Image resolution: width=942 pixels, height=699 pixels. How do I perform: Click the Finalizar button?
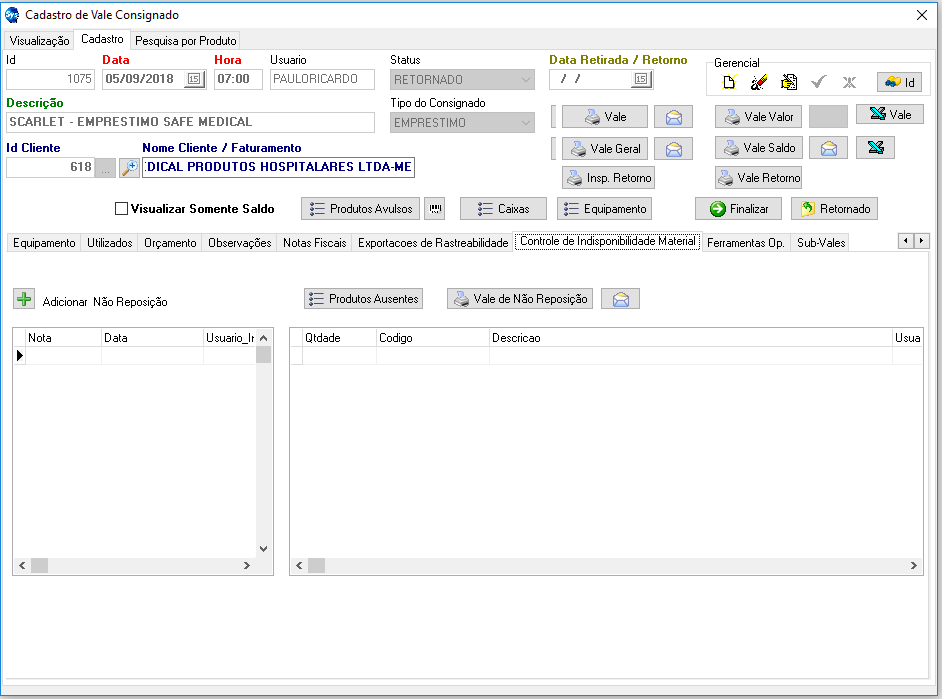738,209
